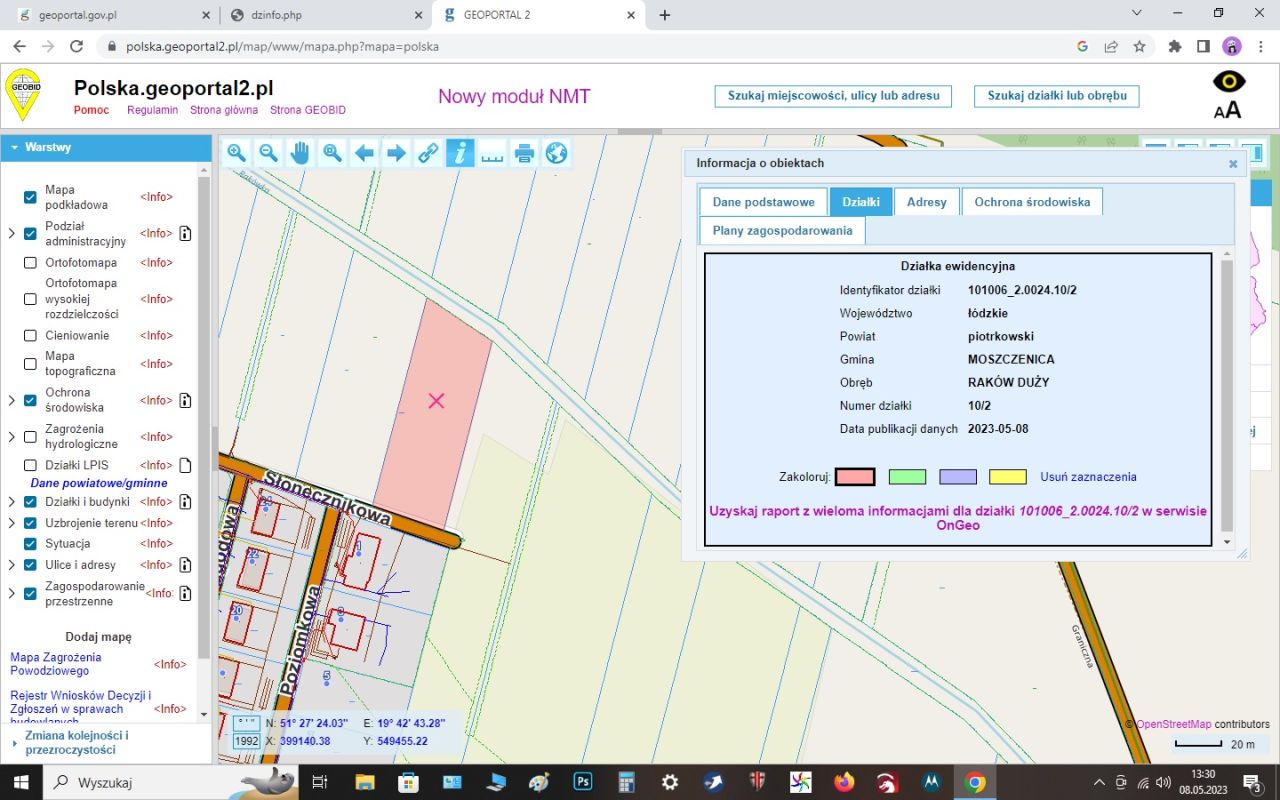Viewport: 1280px width, 800px height.
Task: Click the Usuń zaznaczenia link
Action: [1088, 477]
